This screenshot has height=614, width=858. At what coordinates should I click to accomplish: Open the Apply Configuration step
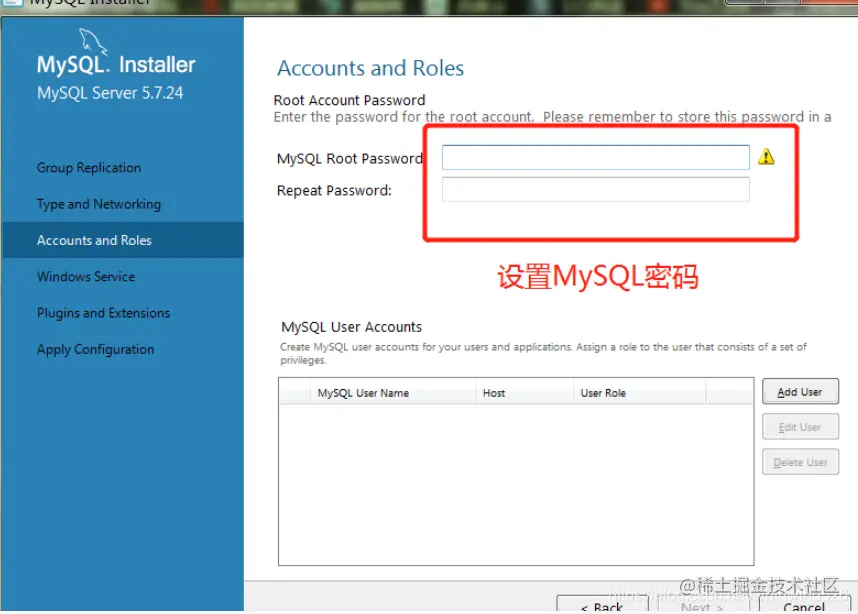click(96, 349)
